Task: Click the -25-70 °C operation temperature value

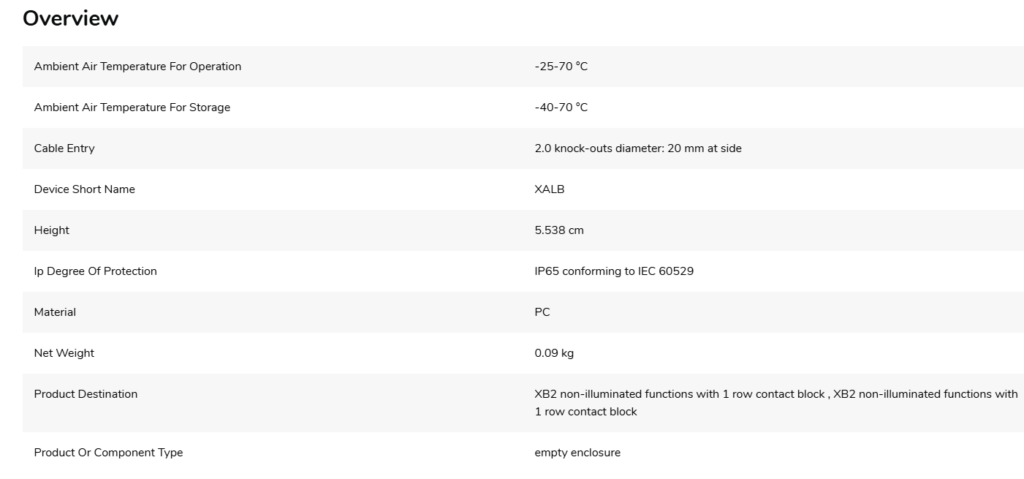Action: pyautogui.click(x=562, y=67)
